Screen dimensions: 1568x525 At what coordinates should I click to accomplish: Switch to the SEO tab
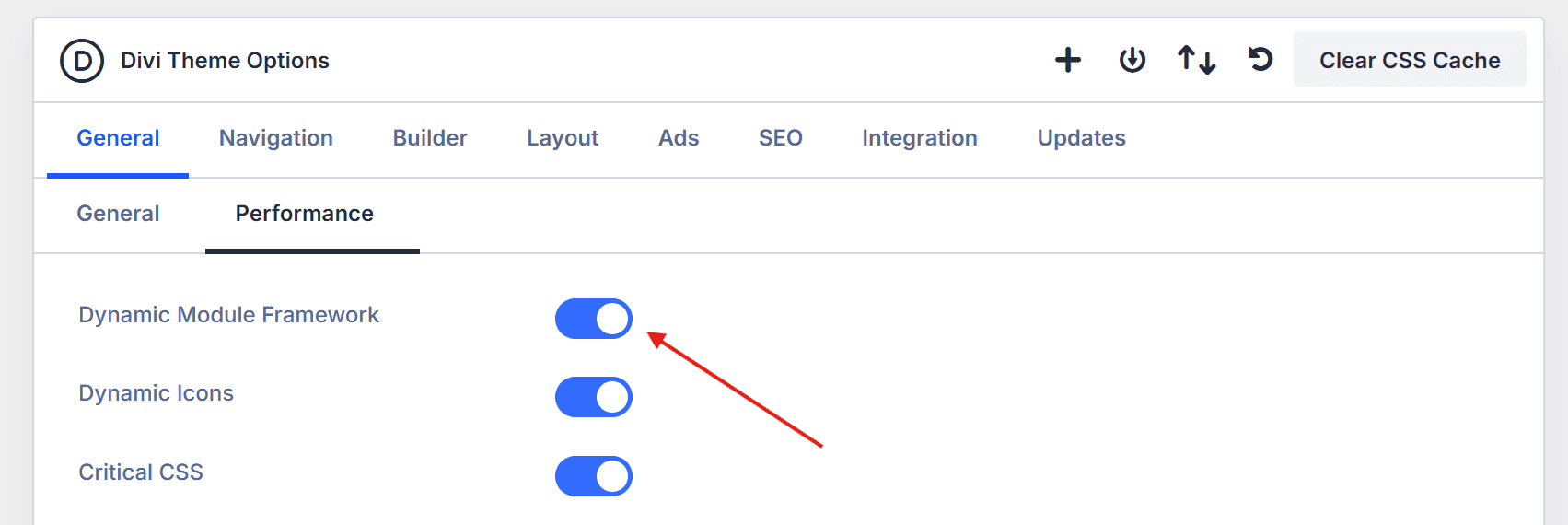pyautogui.click(x=781, y=138)
